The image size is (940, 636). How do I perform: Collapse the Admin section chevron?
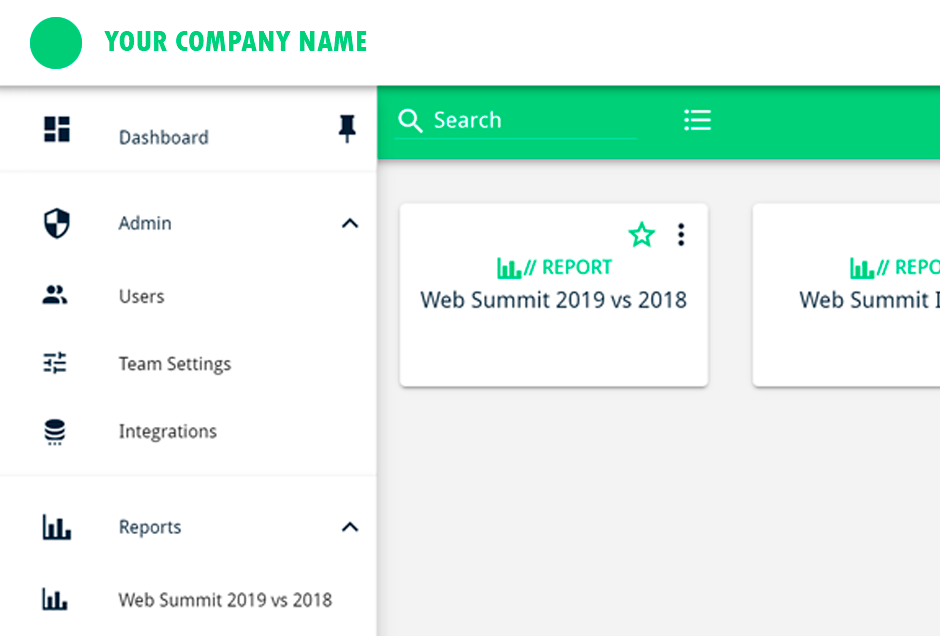point(350,224)
